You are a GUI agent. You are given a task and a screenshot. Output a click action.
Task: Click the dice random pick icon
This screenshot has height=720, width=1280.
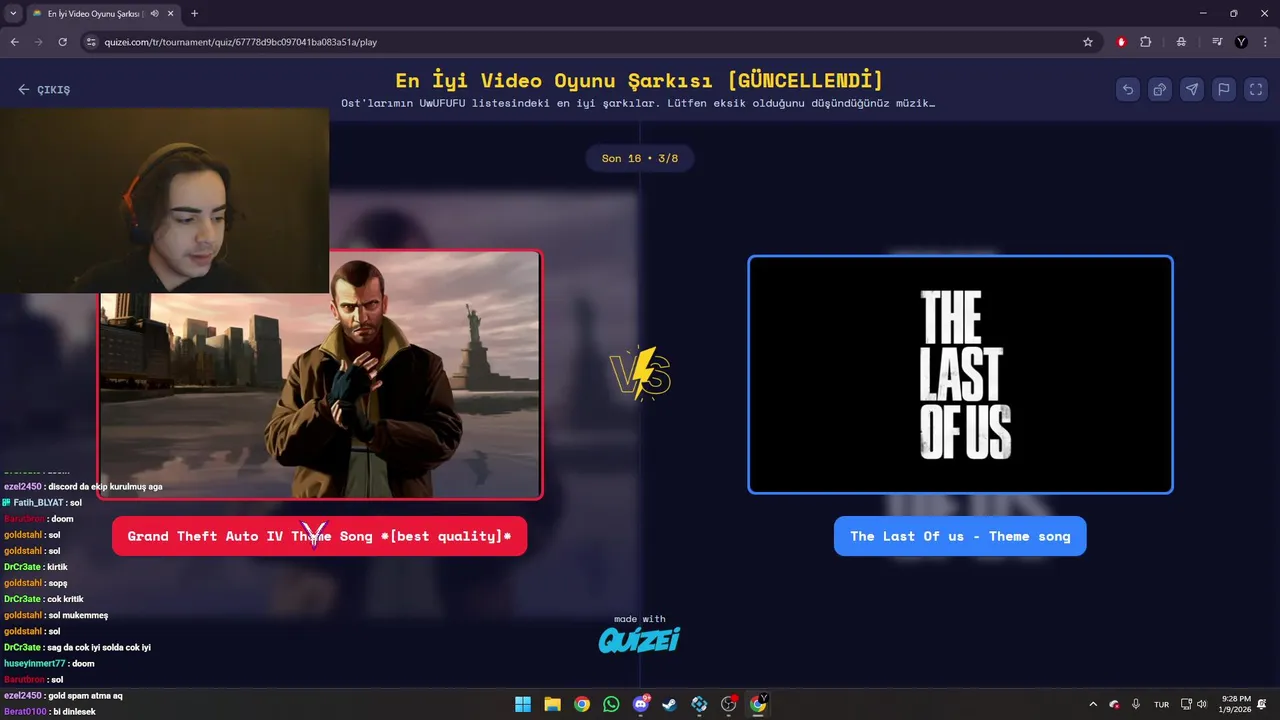pyautogui.click(x=1160, y=89)
